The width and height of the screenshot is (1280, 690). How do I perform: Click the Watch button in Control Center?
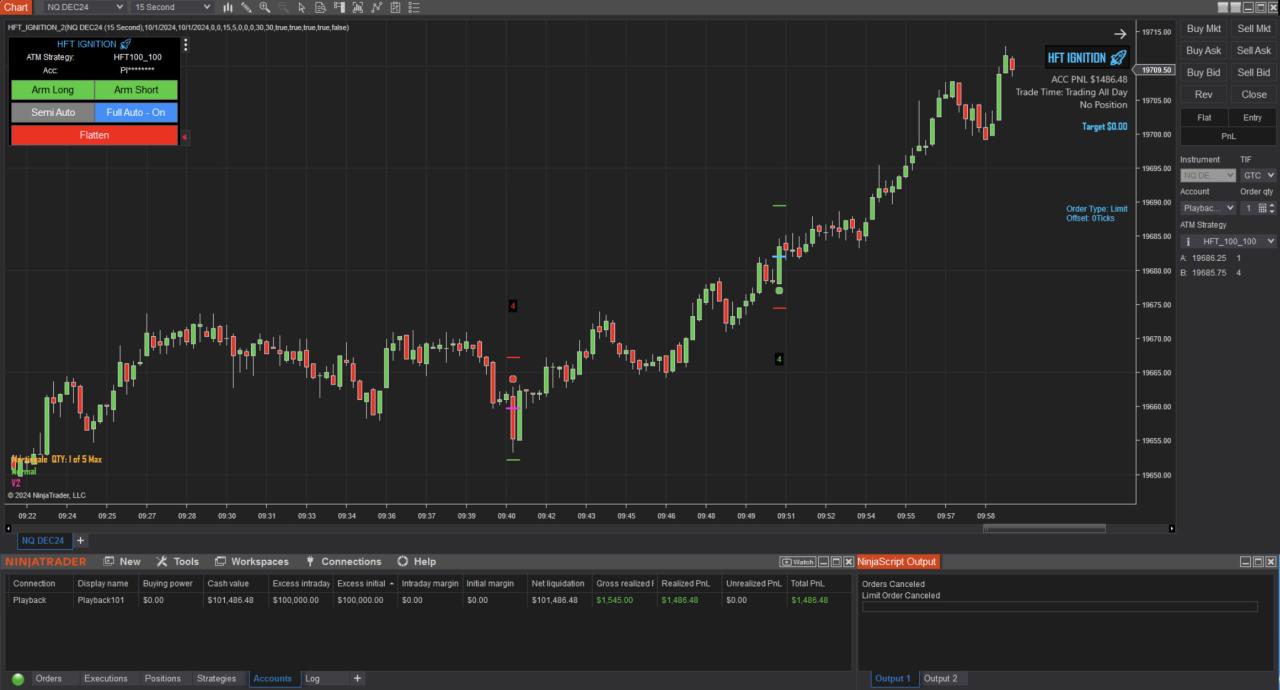pyautogui.click(x=797, y=562)
